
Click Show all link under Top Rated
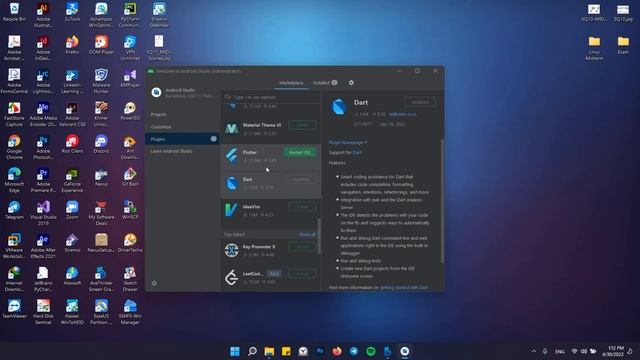click(307, 235)
